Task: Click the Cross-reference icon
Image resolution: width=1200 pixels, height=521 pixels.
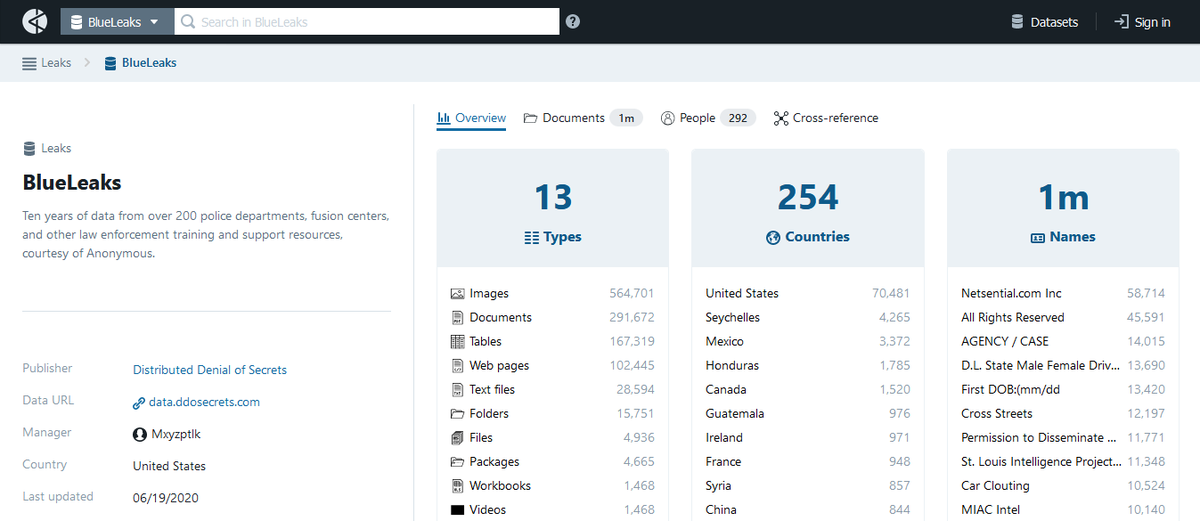Action: coord(781,118)
